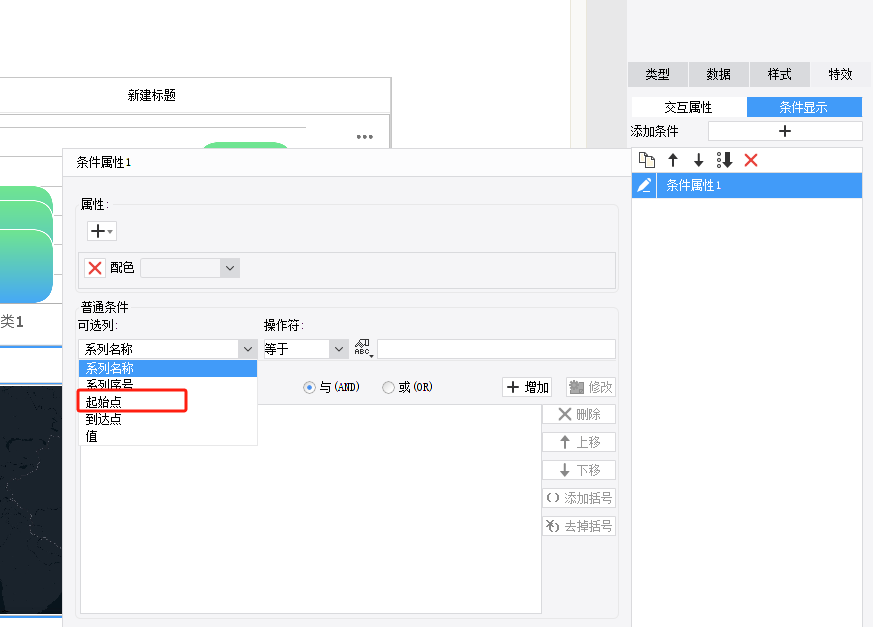Open the 条件显示 sub-tab
This screenshot has height=627, width=873.
(804, 107)
